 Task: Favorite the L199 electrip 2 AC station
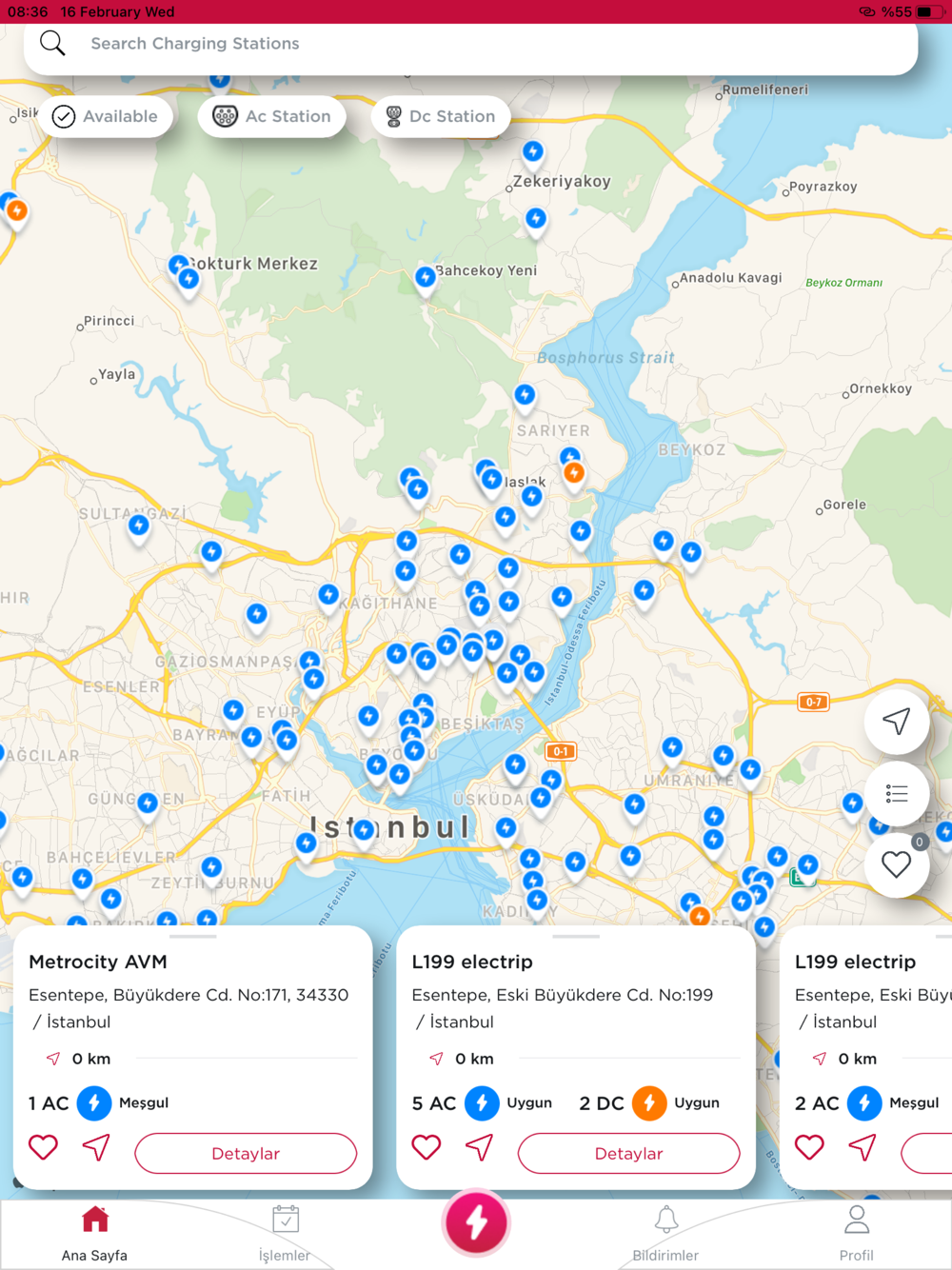tap(809, 1147)
